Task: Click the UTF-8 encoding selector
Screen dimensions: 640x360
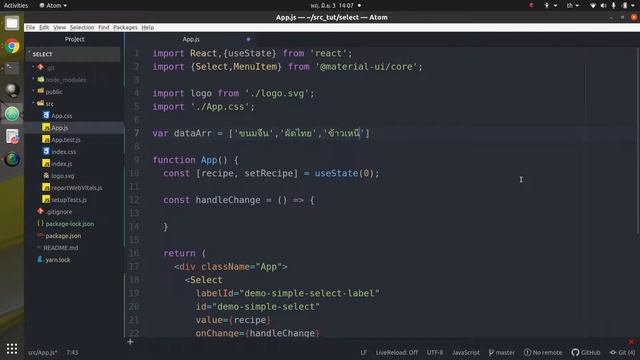Action: [435, 352]
